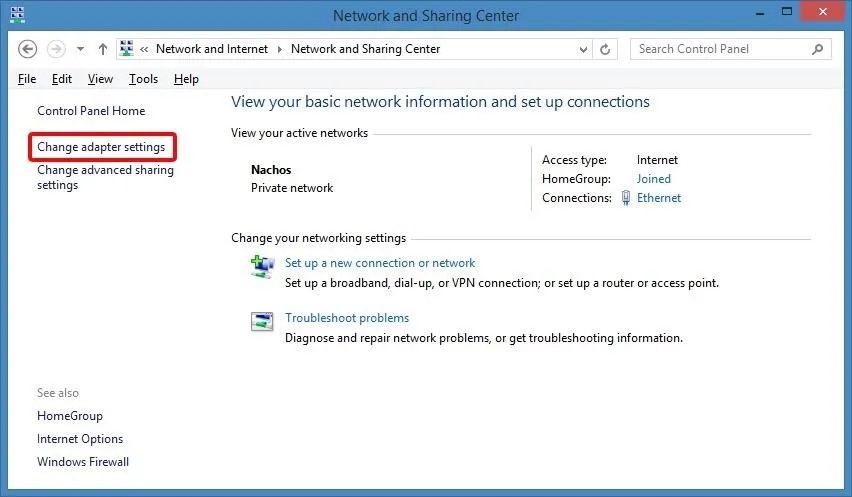Open the recent locations dropdown arrow
The width and height of the screenshot is (852, 497).
point(80,49)
